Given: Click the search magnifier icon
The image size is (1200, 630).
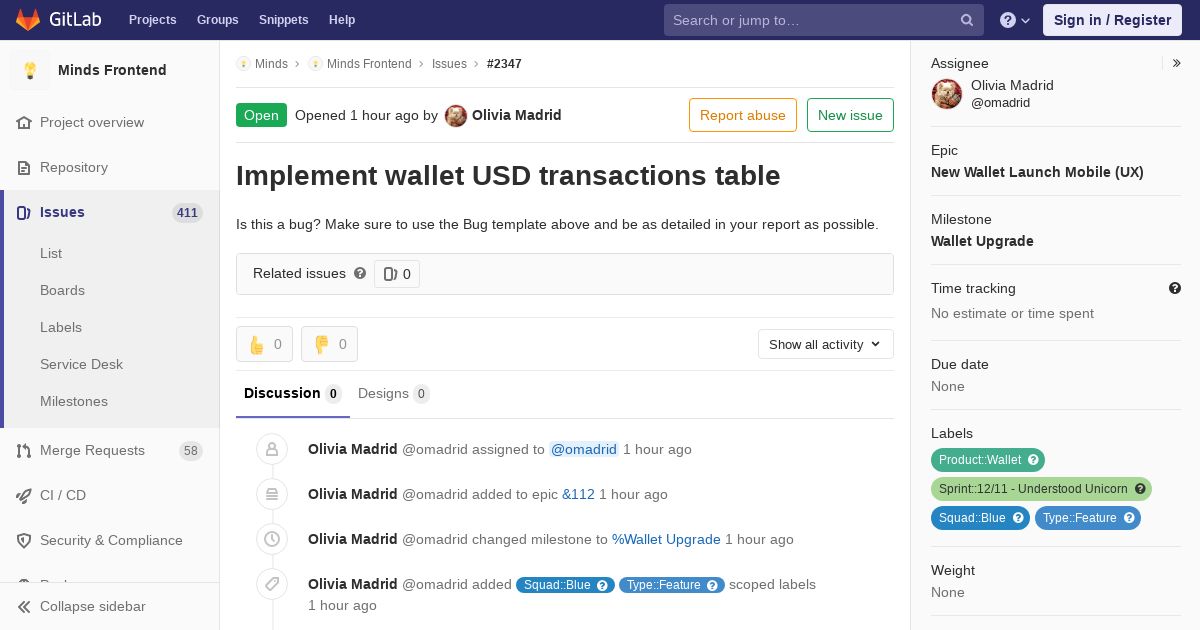Looking at the screenshot, I should click(x=967, y=20).
